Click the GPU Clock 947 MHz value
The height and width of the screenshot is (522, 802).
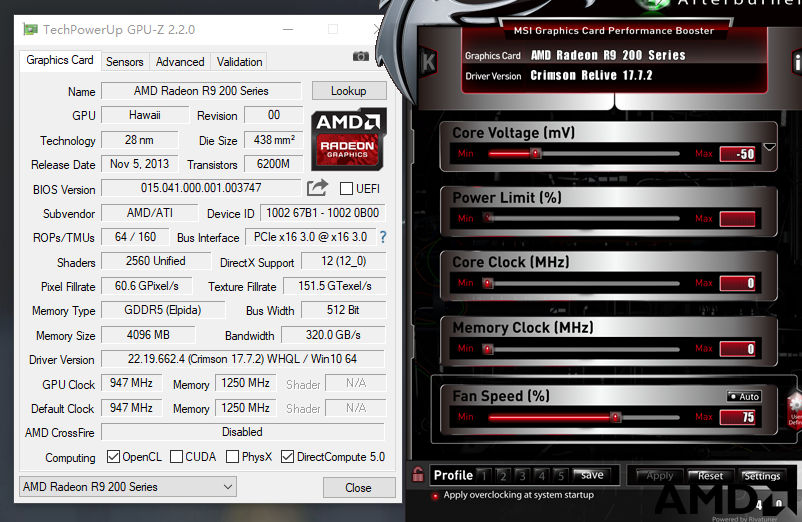pos(131,383)
